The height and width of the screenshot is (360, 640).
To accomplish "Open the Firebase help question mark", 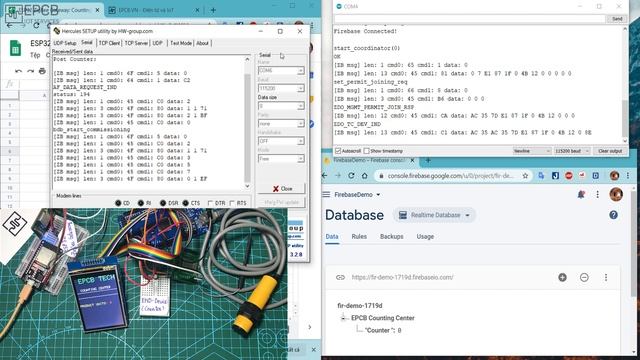I will point(613,215).
